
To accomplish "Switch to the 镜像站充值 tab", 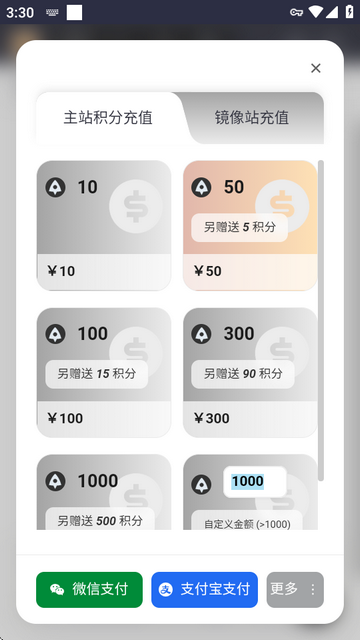I will [x=252, y=118].
